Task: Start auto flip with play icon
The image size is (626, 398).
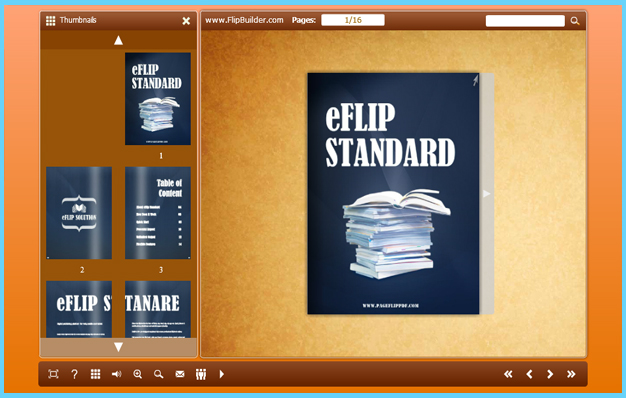Action: pyautogui.click(x=222, y=374)
